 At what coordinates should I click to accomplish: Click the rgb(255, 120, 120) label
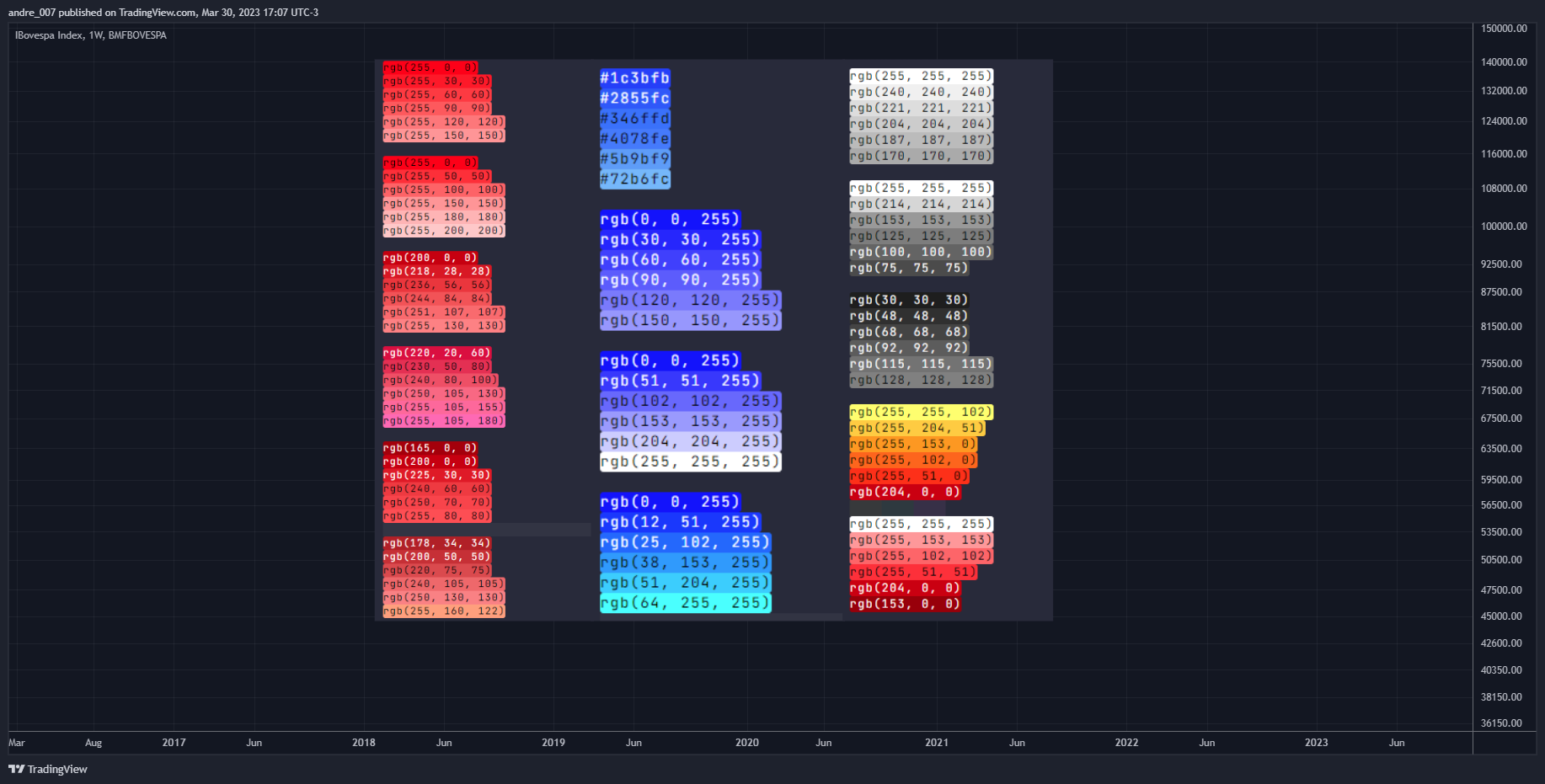444,121
